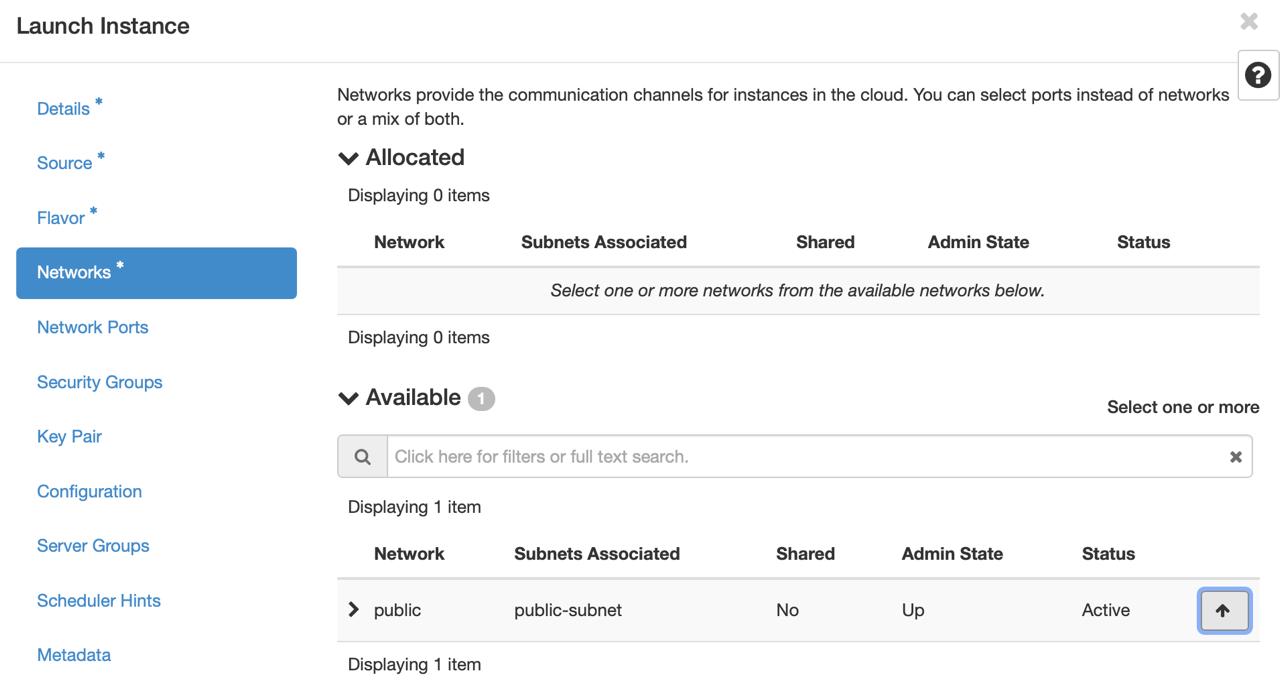This screenshot has width=1280, height=696.
Task: Select the Flavor step
Action: 62,217
